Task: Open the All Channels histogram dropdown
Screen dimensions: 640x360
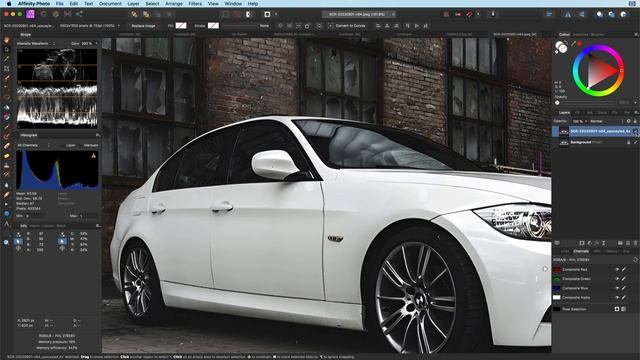Action: click(33, 145)
